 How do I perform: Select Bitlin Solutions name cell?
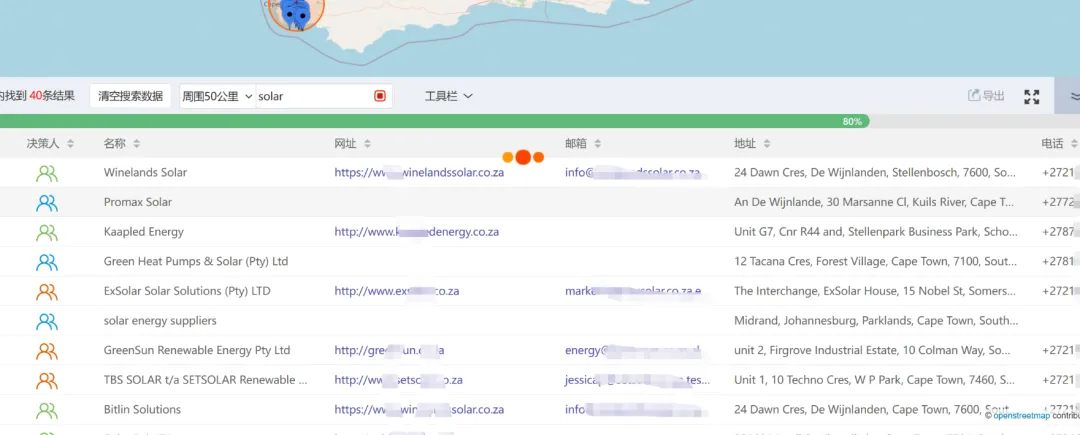(x=142, y=410)
